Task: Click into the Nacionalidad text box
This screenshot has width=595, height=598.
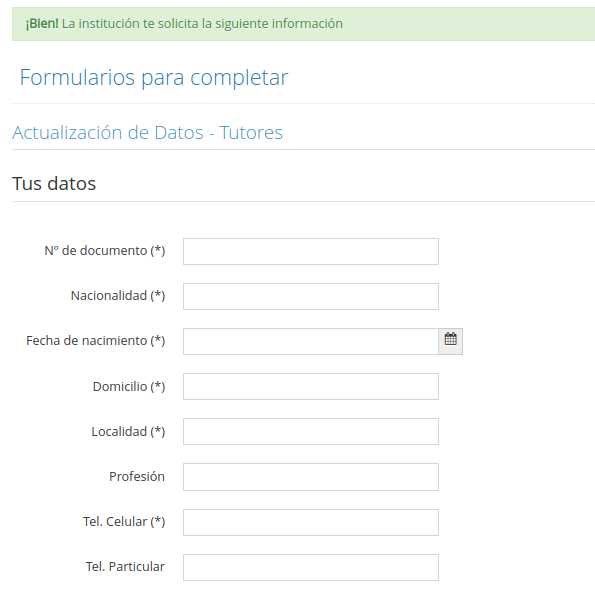Action: pos(311,296)
